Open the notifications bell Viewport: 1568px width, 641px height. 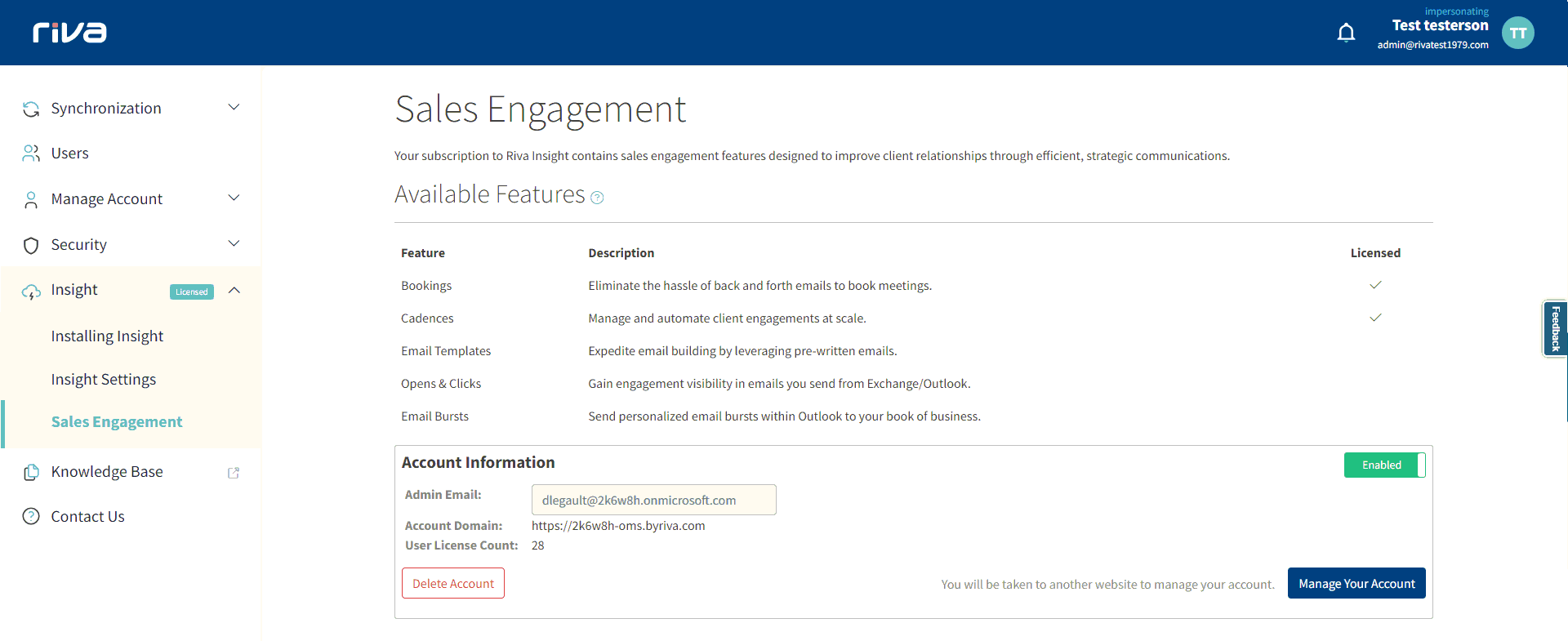[x=1346, y=33]
